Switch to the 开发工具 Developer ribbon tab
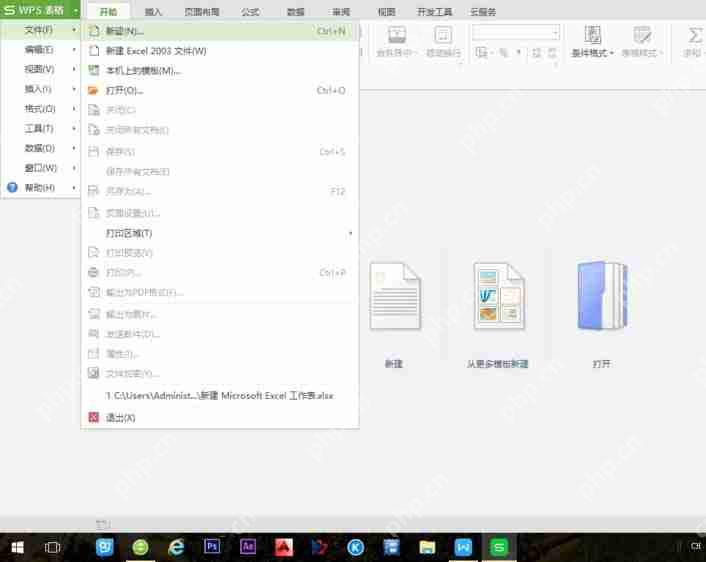 click(434, 12)
